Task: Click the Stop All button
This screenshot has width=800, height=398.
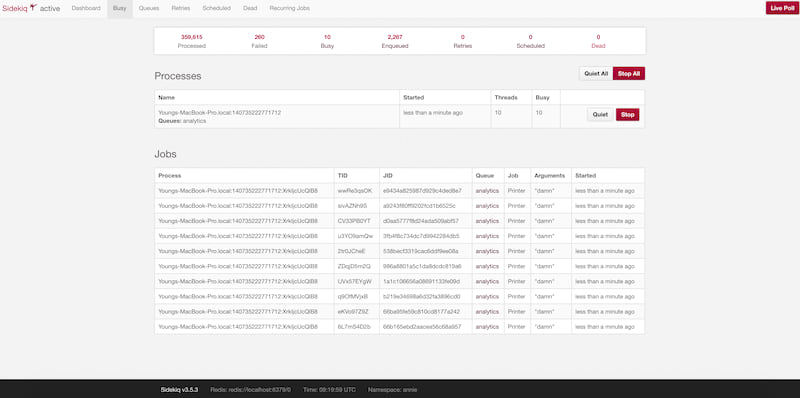Action: (x=629, y=73)
